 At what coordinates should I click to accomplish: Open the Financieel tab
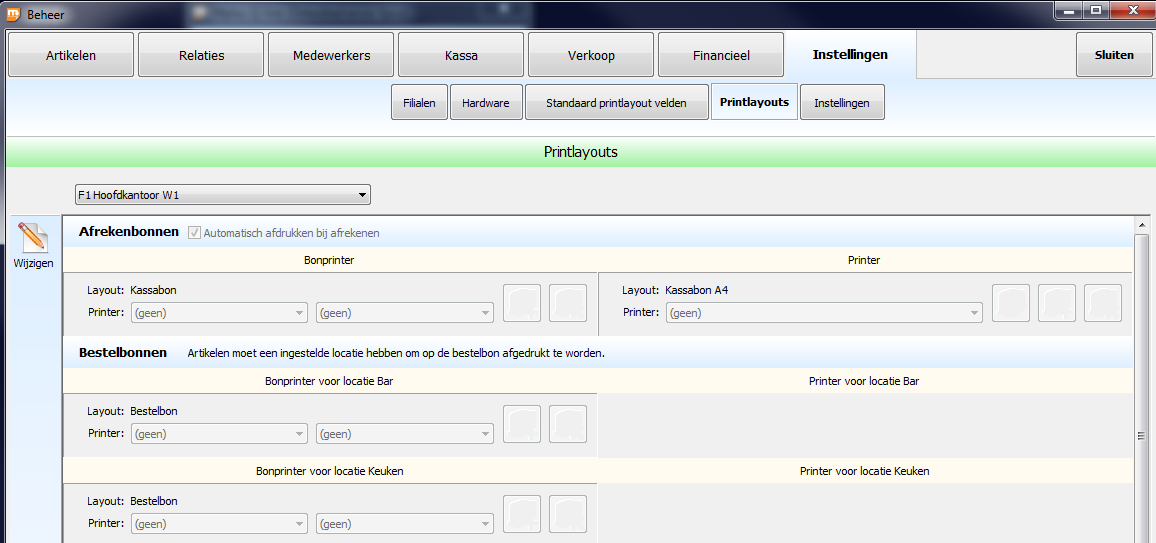tap(721, 55)
